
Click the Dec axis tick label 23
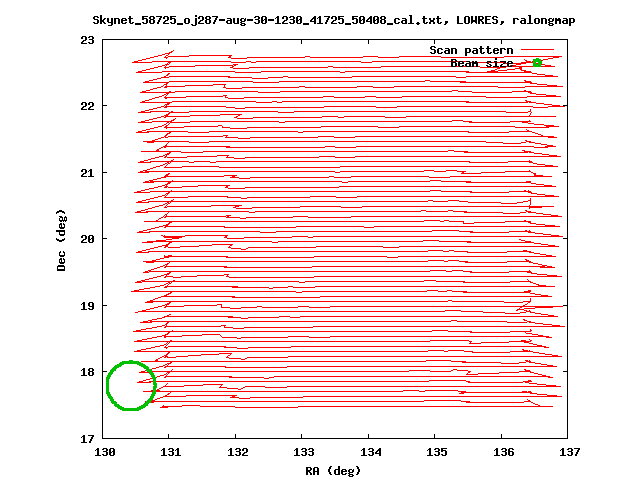tap(87, 40)
